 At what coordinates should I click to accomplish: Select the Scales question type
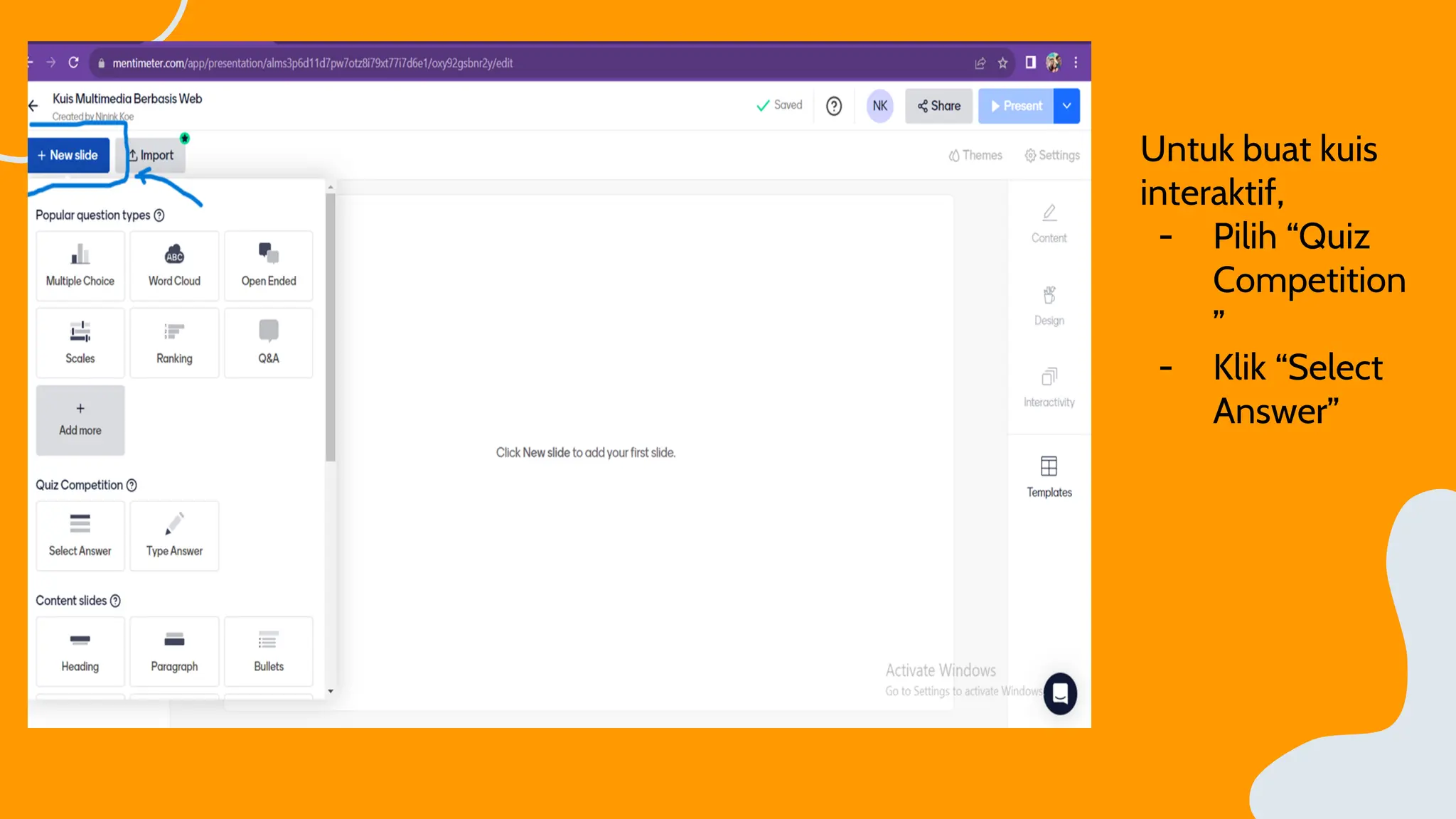pyautogui.click(x=80, y=343)
